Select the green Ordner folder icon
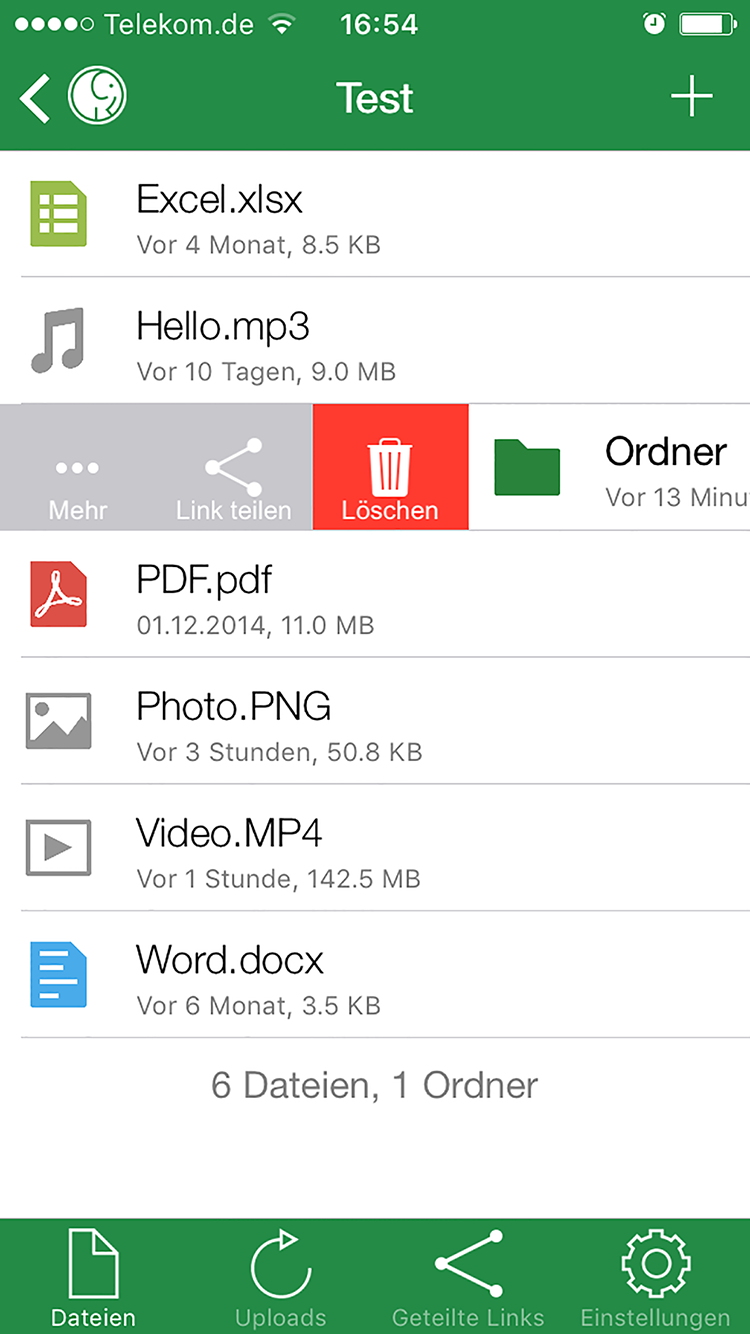Screen dimensions: 750x1334 (527, 467)
